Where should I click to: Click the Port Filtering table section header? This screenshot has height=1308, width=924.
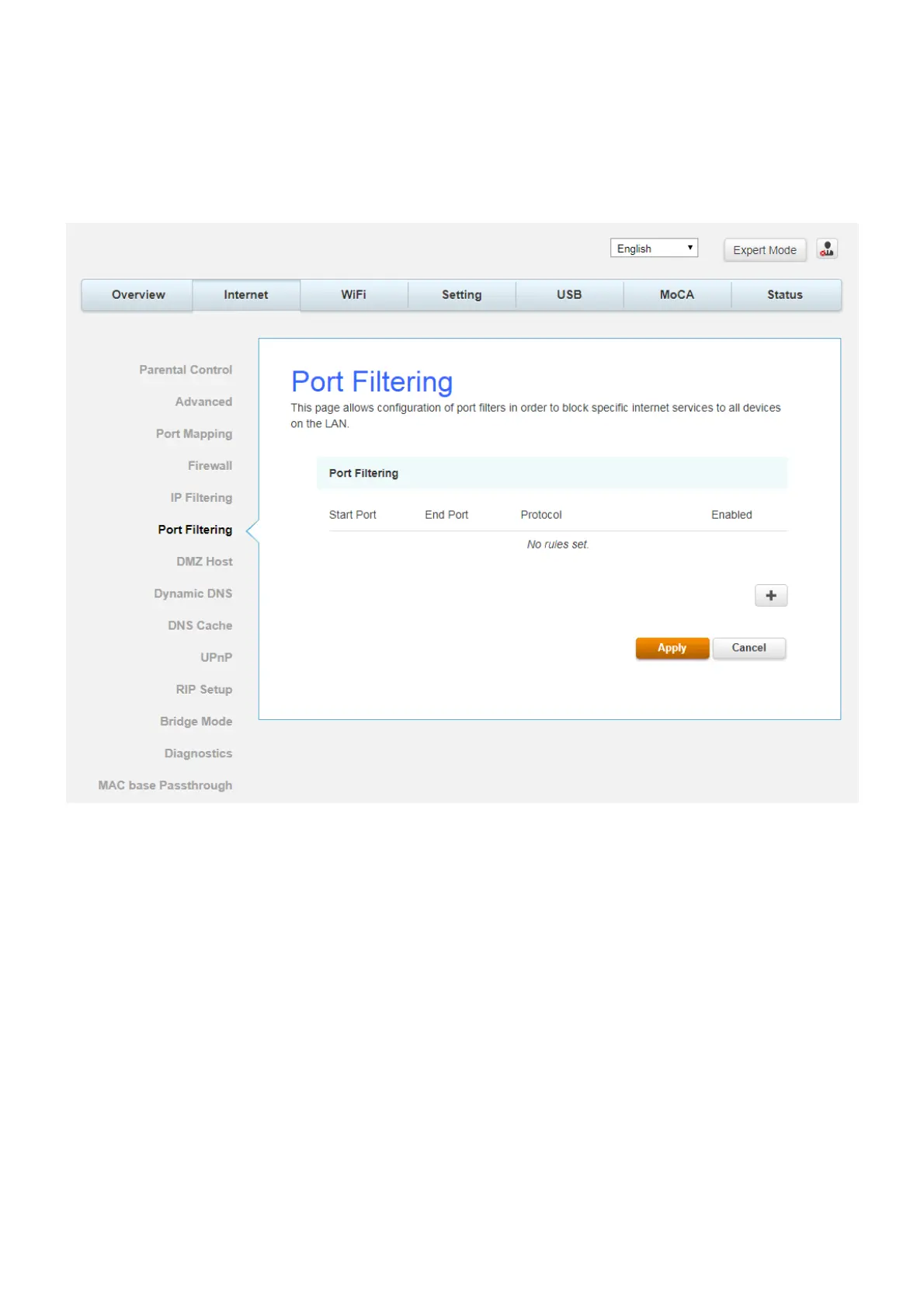pos(552,473)
